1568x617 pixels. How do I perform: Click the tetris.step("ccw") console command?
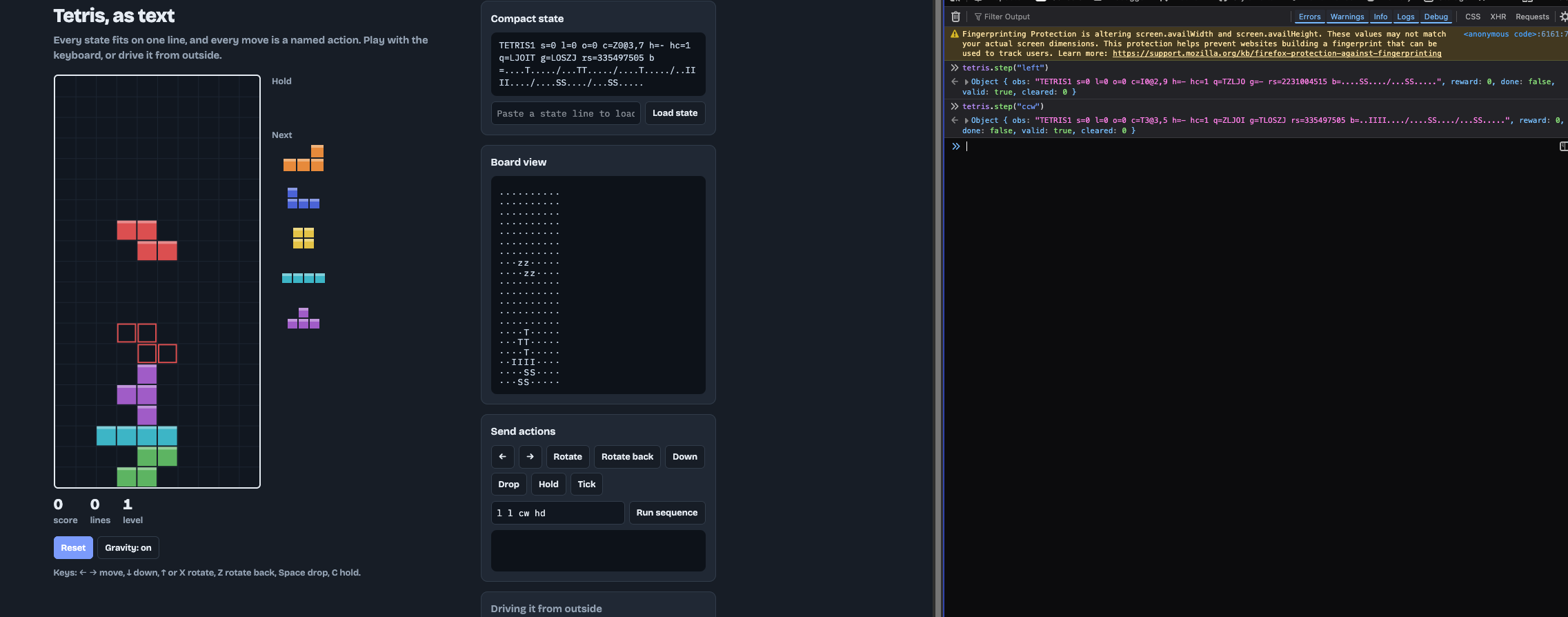[x=1003, y=106]
